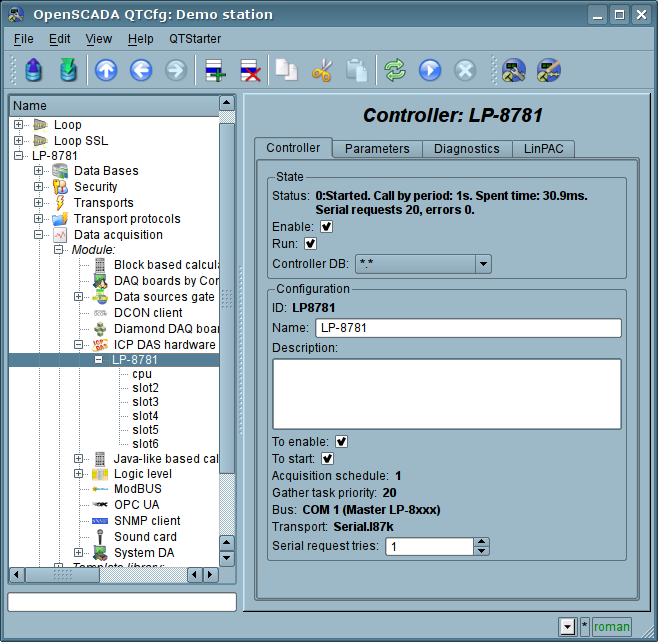The width and height of the screenshot is (658, 642).
Task: Open the Controller DB dropdown
Action: tap(483, 264)
